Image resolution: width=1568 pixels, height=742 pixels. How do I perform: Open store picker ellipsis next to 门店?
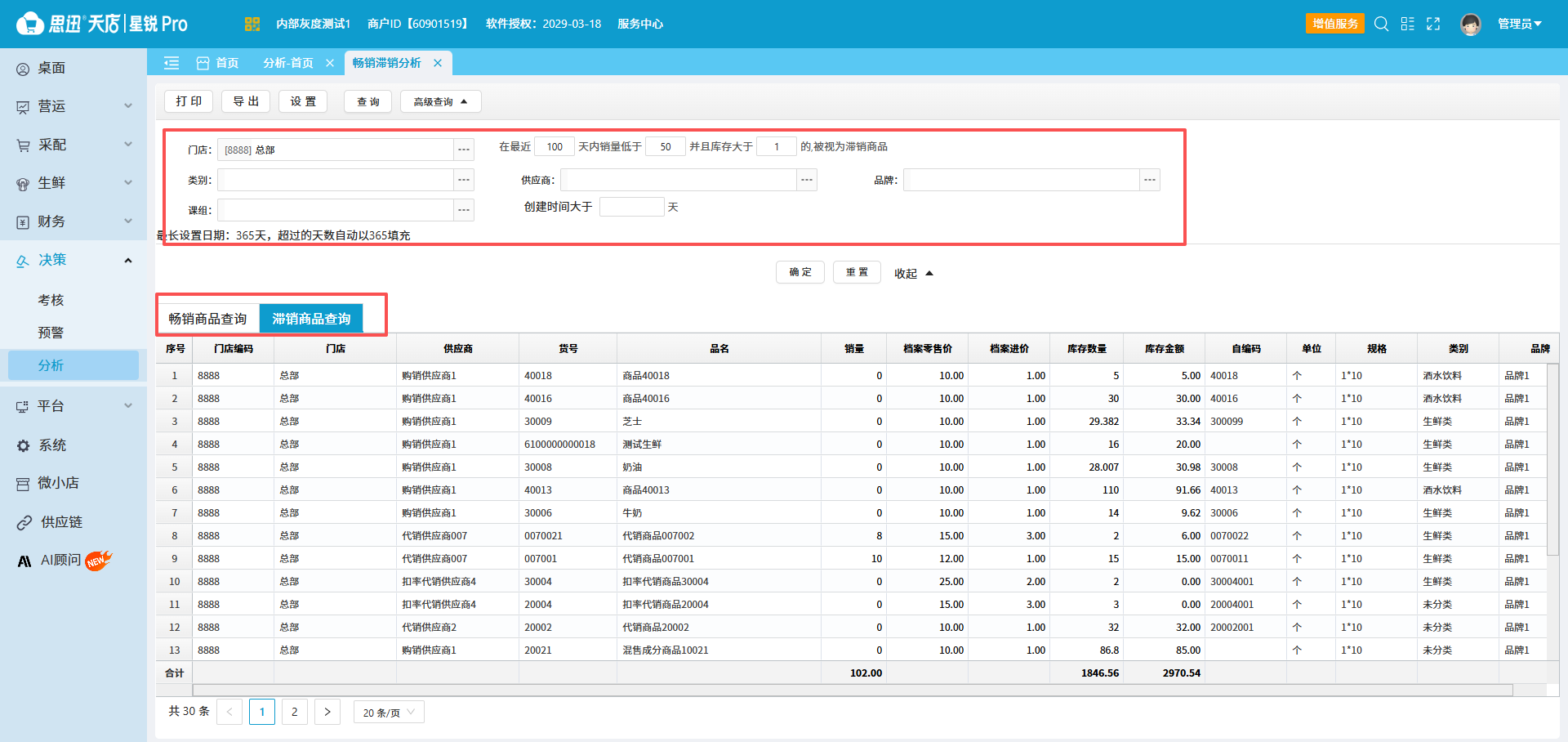pos(464,150)
